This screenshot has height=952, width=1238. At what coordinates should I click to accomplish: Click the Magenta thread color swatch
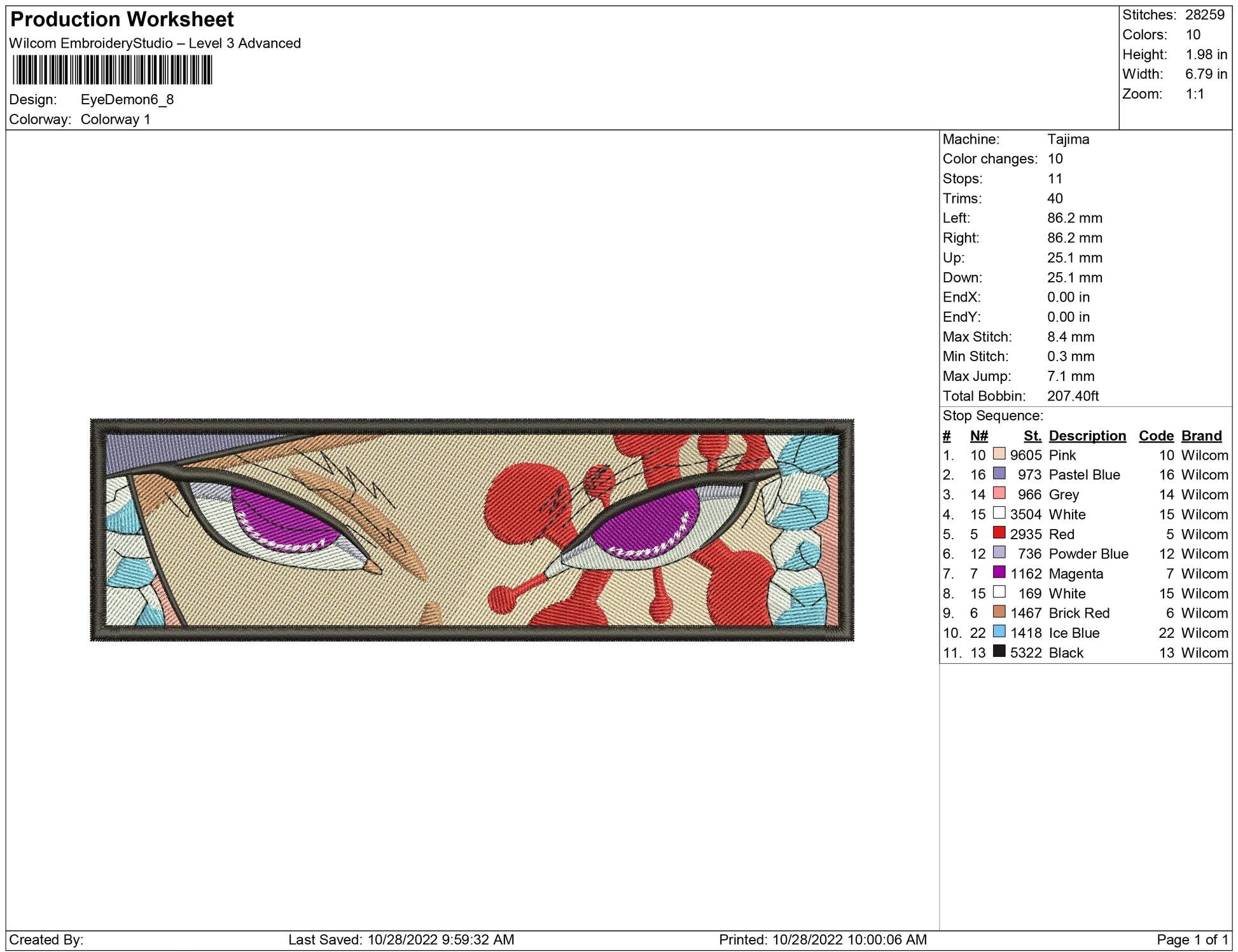(999, 572)
